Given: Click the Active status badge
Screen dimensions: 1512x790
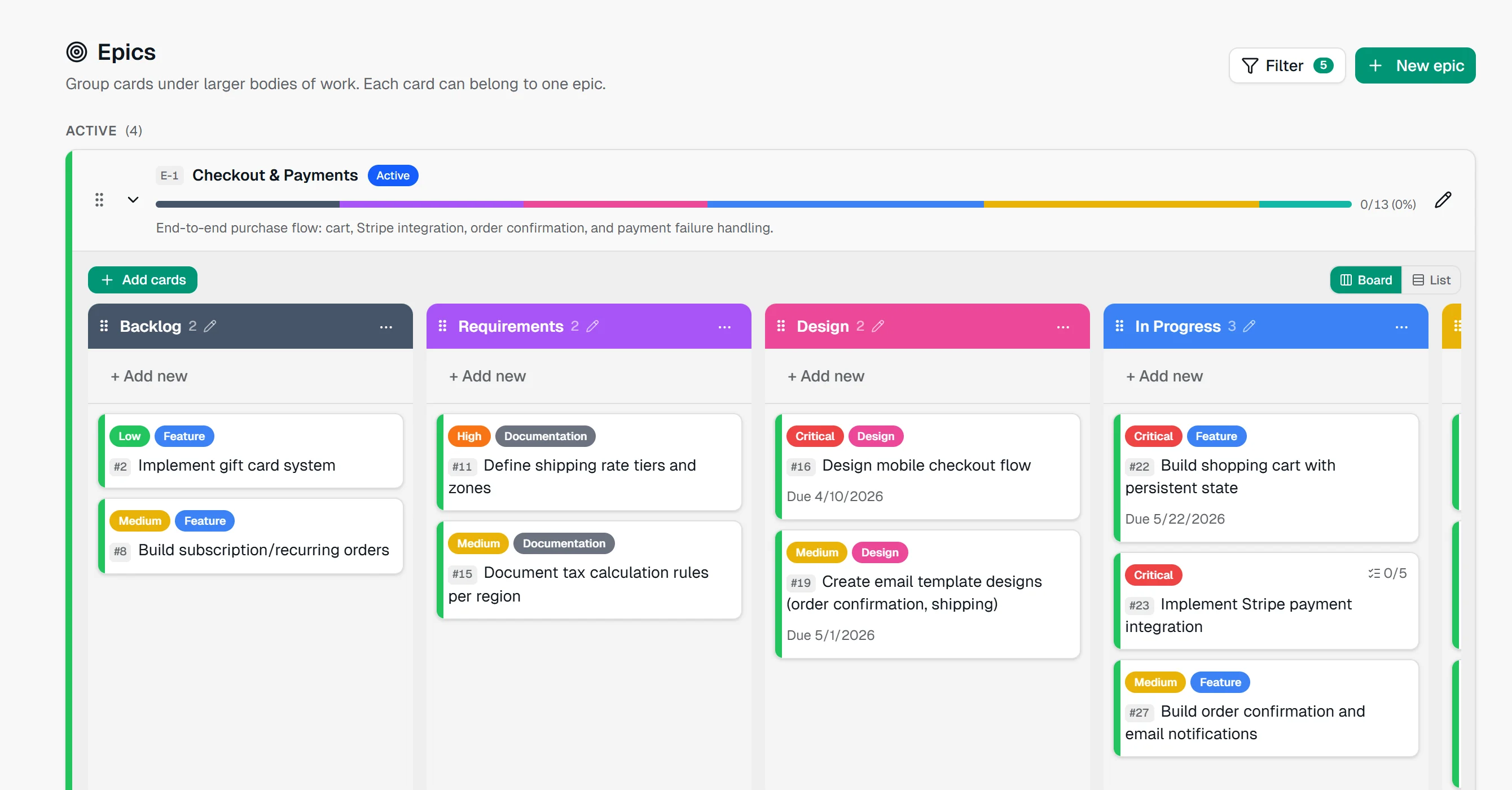Looking at the screenshot, I should coord(393,175).
